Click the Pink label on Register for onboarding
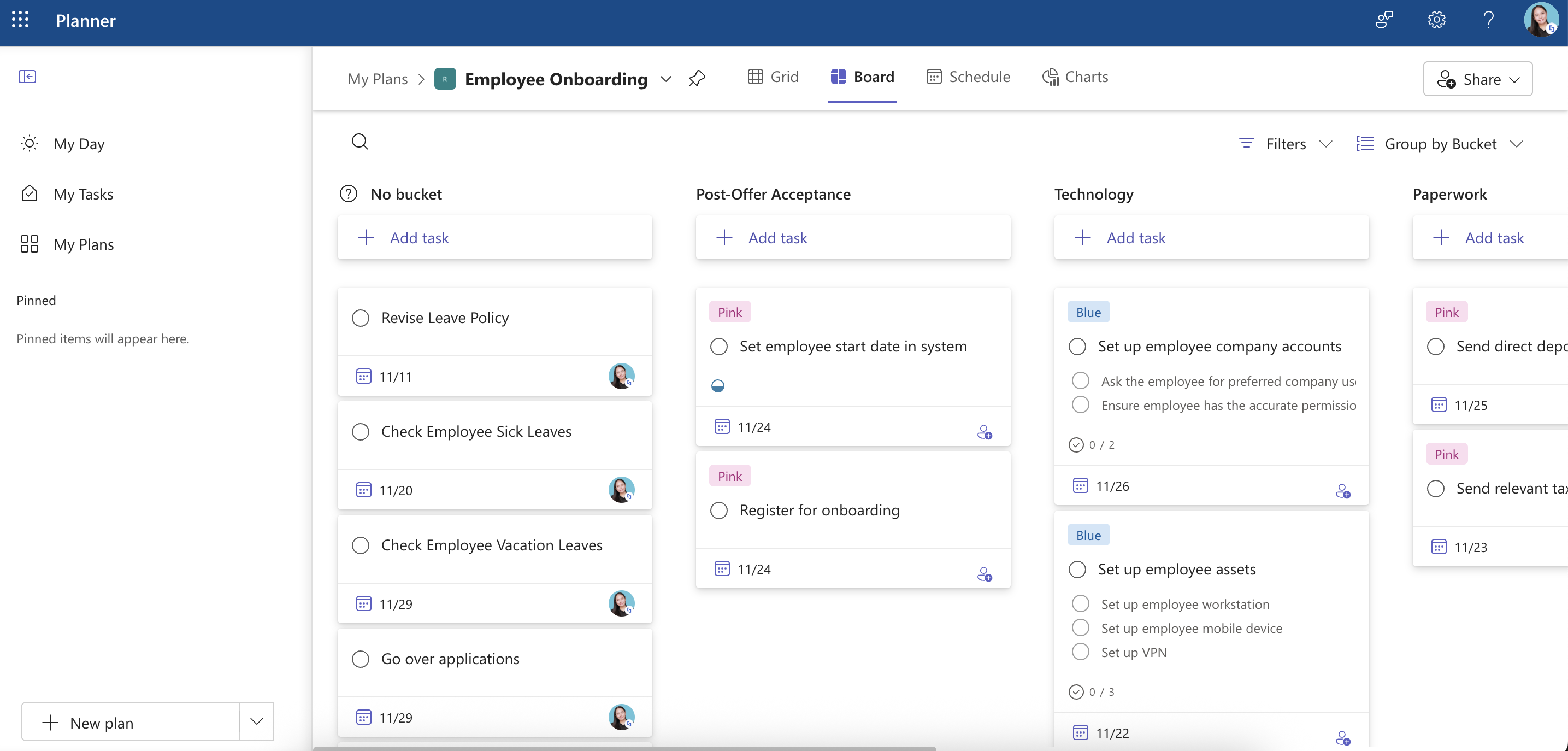Image resolution: width=1568 pixels, height=751 pixels. pyautogui.click(x=730, y=475)
